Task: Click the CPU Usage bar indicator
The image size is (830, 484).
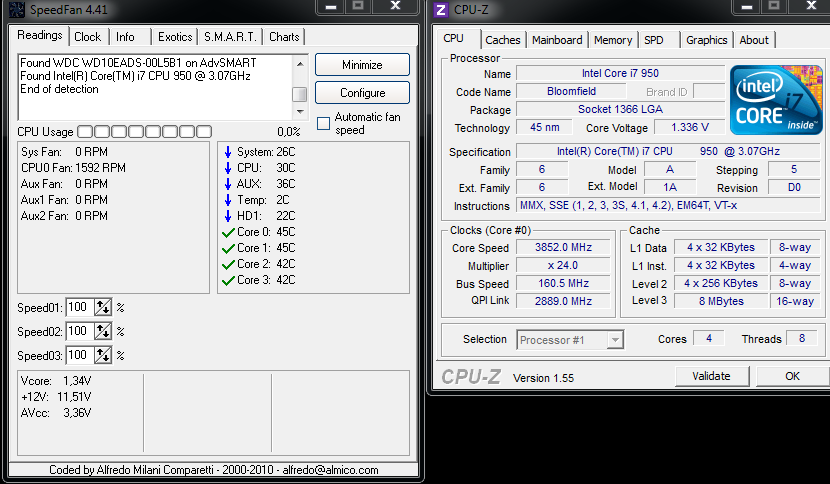Action: 145,131
